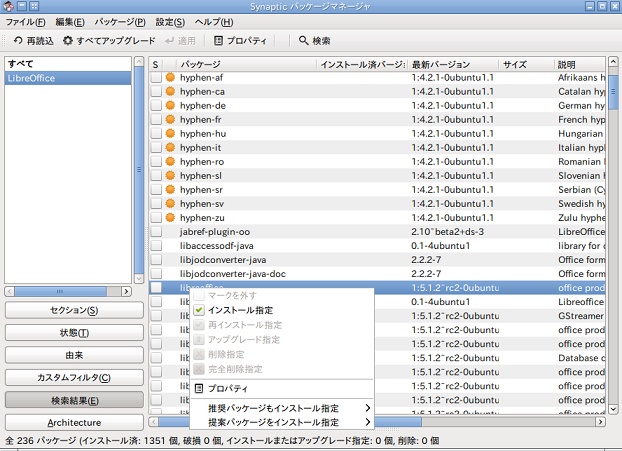
Task: Click the 状態(T) filter button
Action: 74,333
